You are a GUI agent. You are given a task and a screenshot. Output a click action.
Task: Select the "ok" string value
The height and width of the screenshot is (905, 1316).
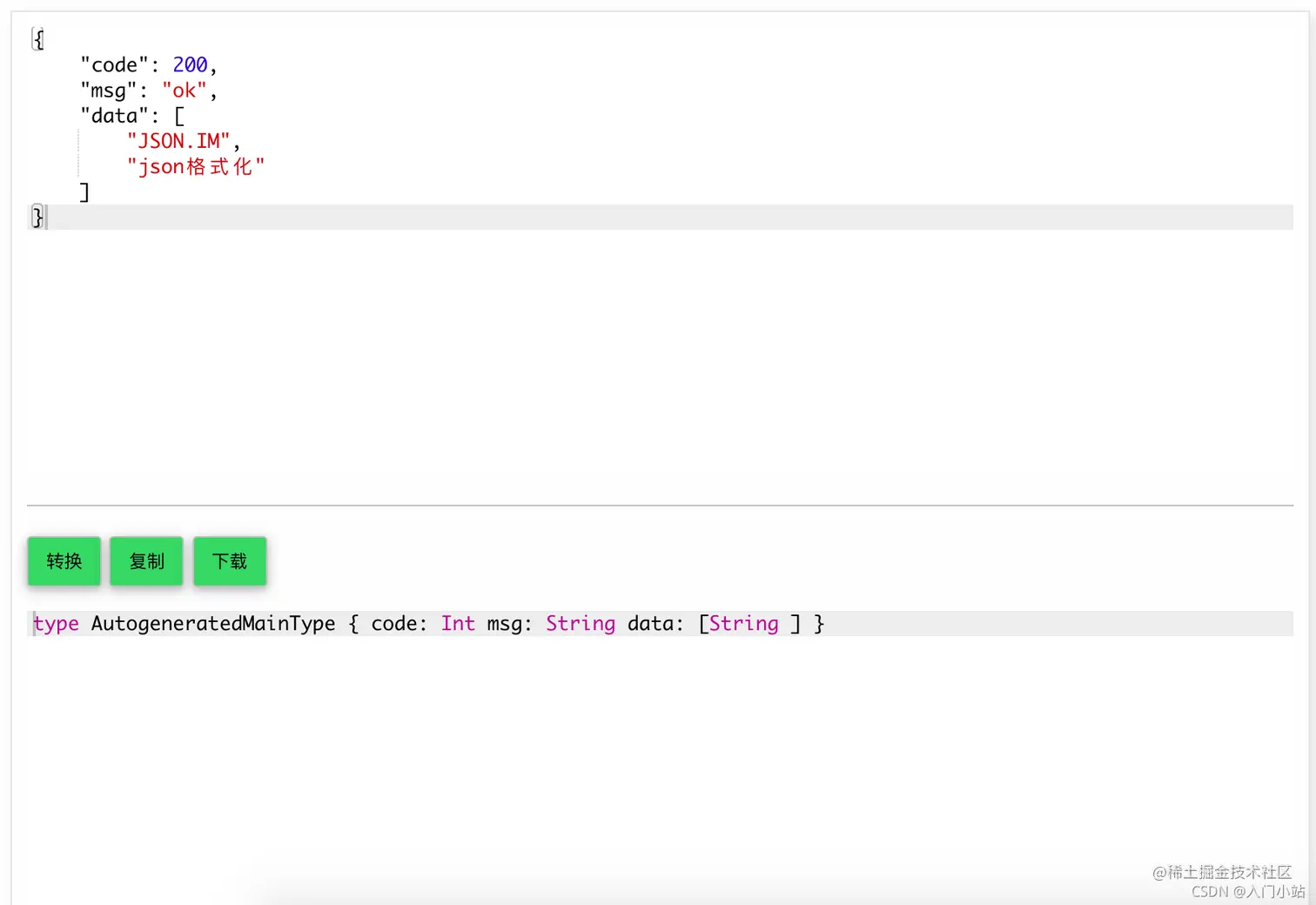[x=185, y=90]
